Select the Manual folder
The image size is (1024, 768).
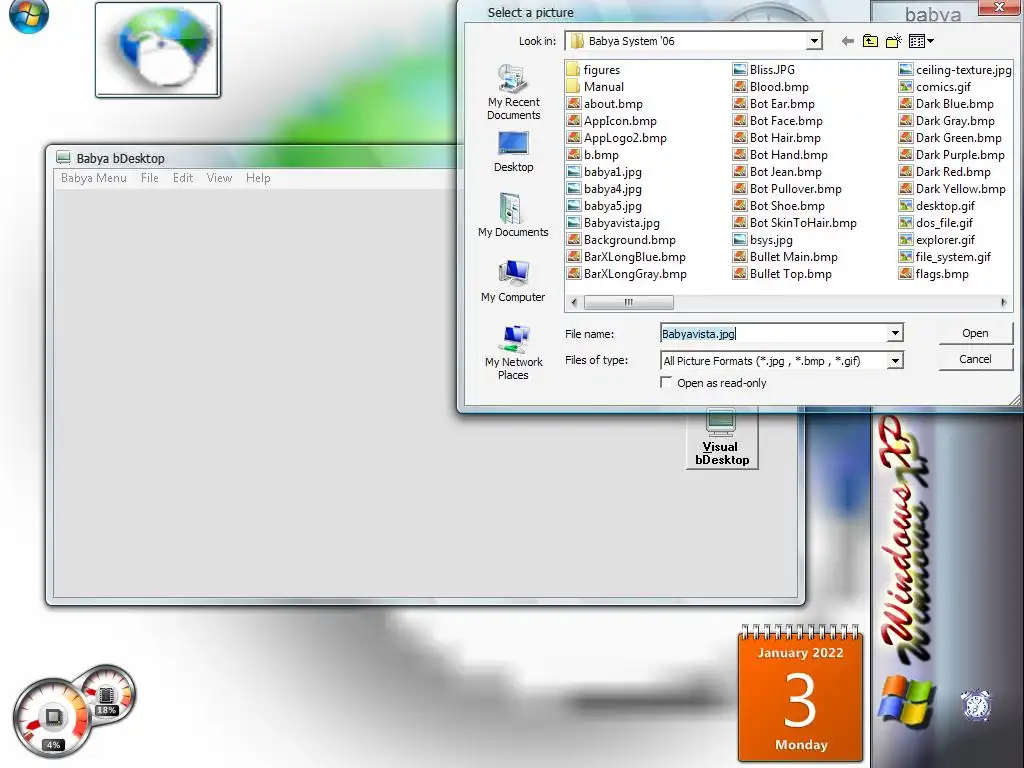point(596,86)
